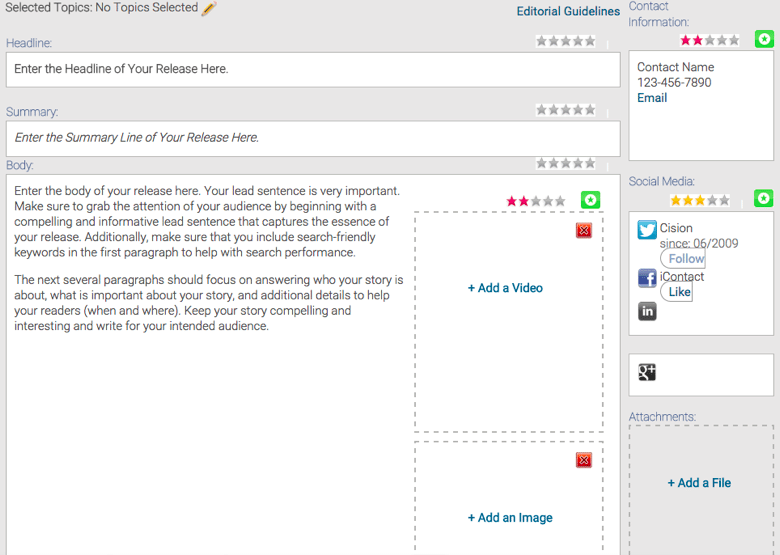Viewport: 780px width, 555px height.
Task: Remove the Add a Video placeholder
Action: coord(584,230)
